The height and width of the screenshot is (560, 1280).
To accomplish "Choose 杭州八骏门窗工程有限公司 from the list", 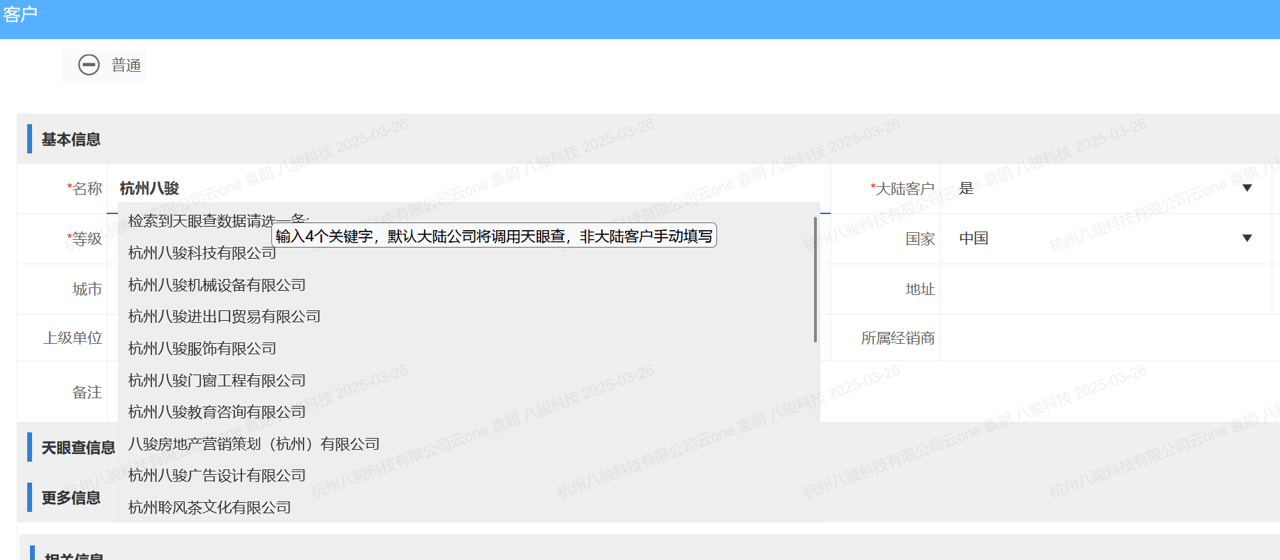I will click(x=217, y=380).
